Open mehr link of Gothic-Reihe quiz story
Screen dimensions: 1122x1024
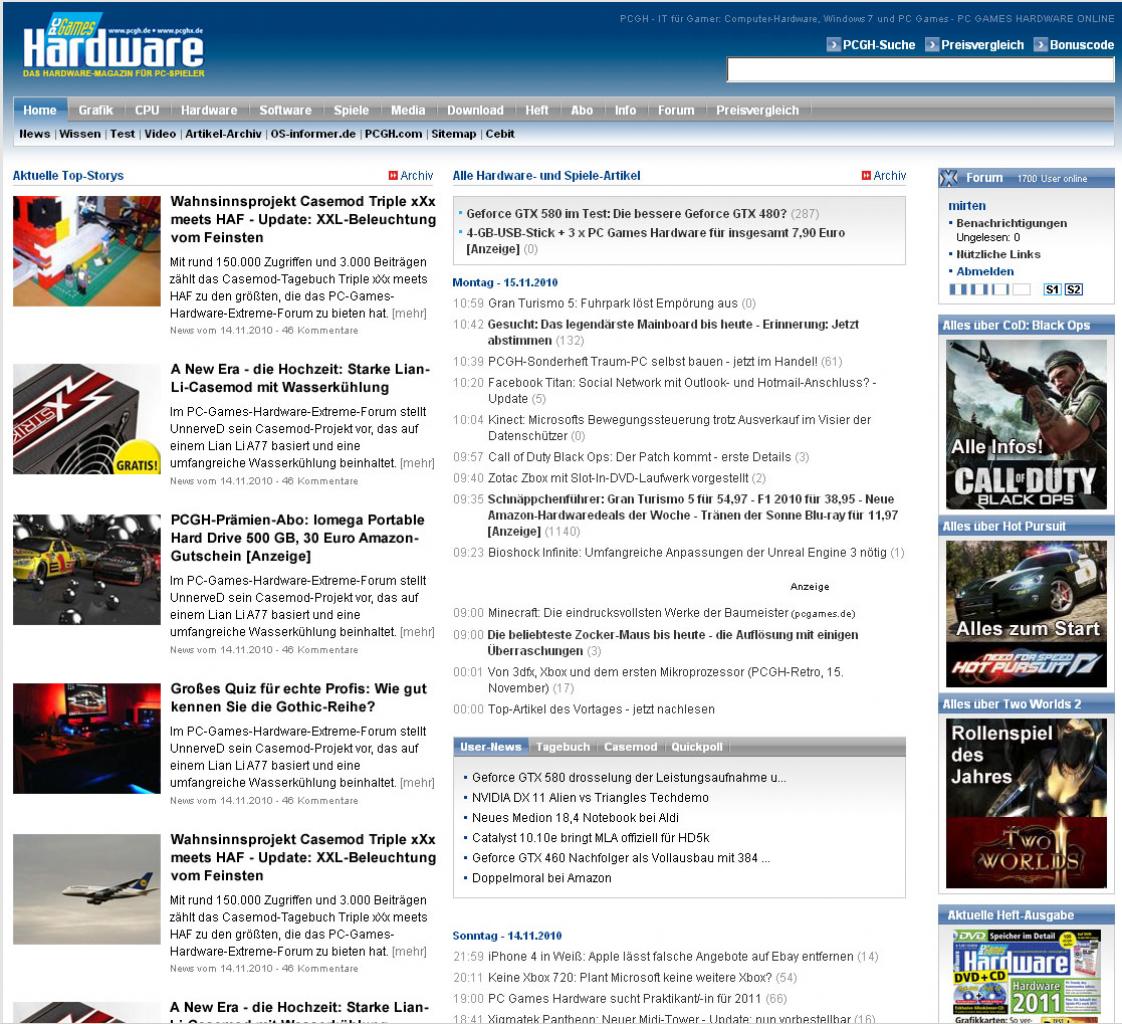416,783
